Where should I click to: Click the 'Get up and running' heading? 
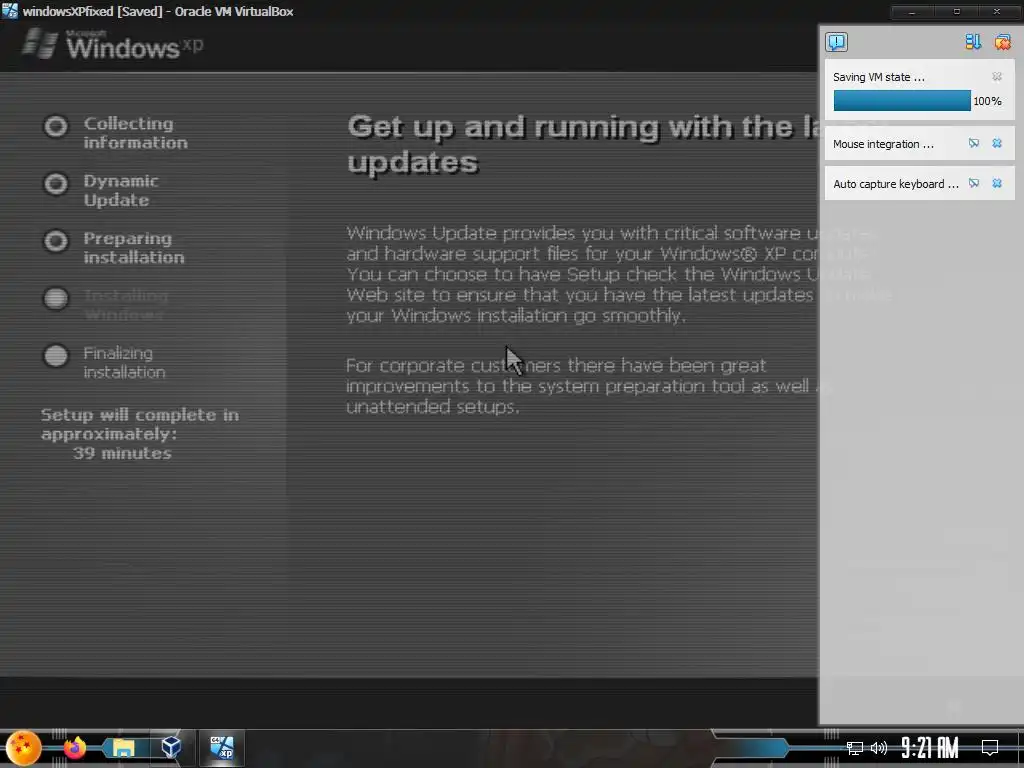click(581, 144)
